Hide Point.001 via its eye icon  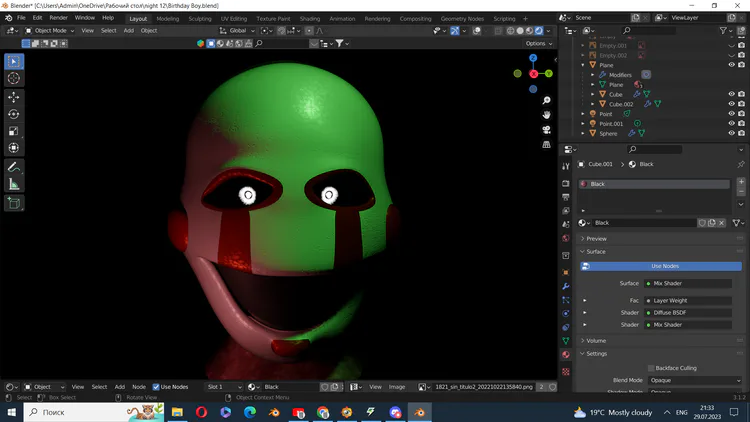[x=731, y=123]
